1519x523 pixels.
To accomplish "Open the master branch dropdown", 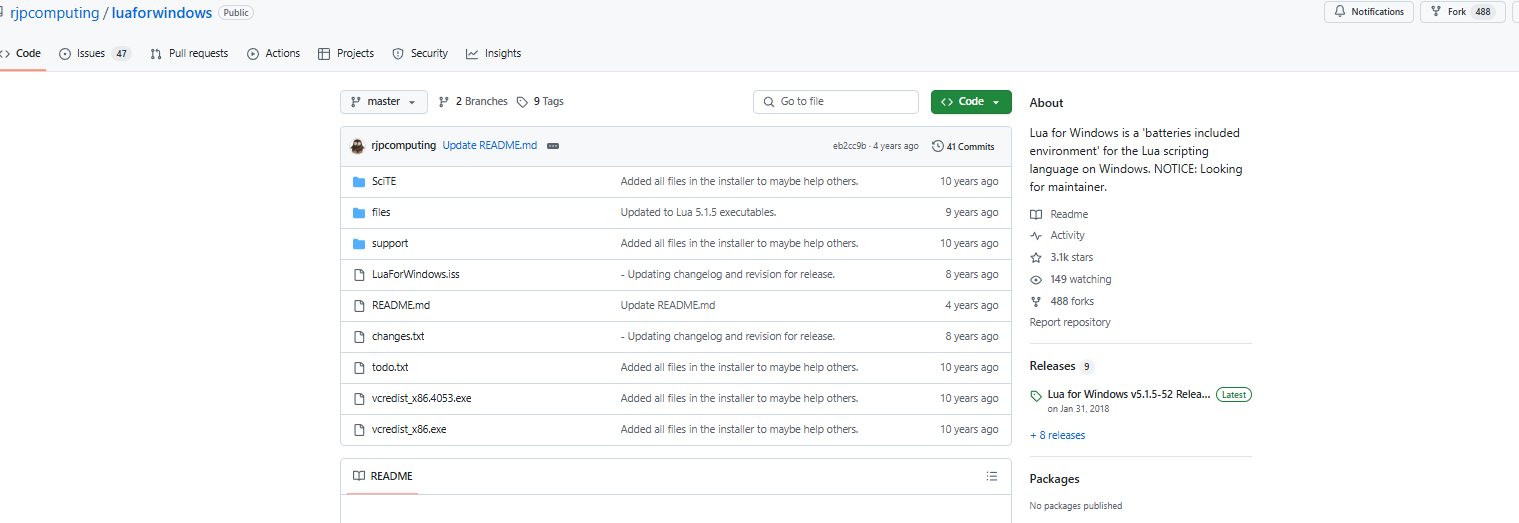I will coord(384,102).
